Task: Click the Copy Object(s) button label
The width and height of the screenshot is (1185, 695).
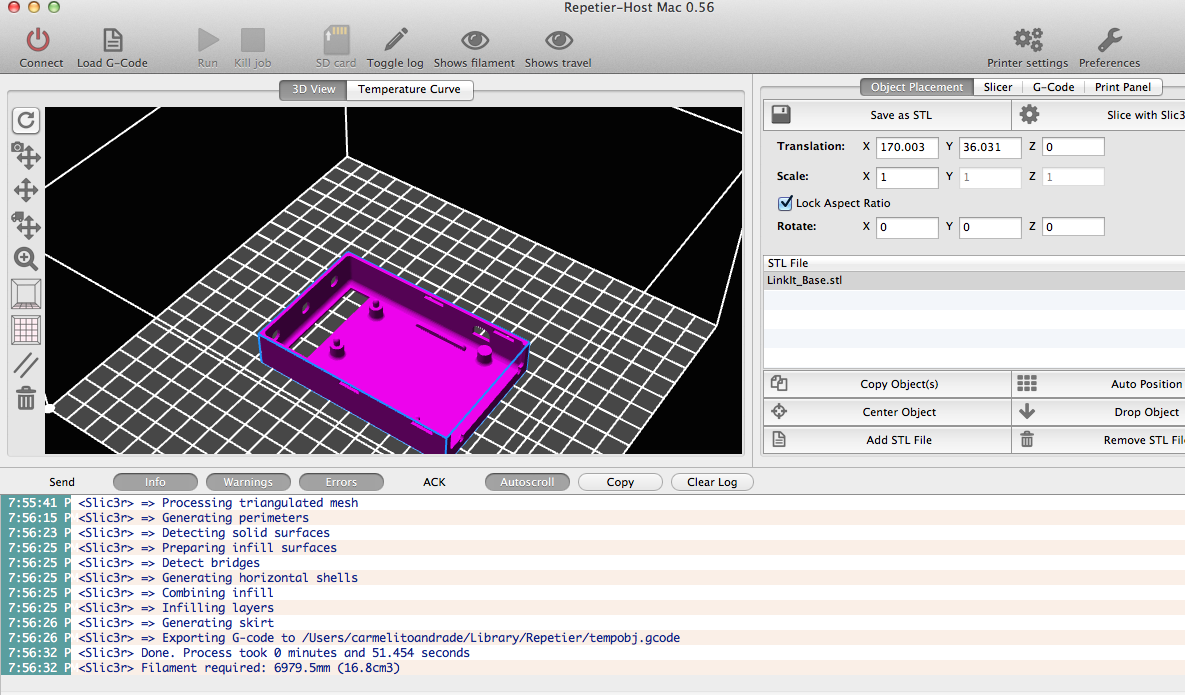Action: point(899,384)
